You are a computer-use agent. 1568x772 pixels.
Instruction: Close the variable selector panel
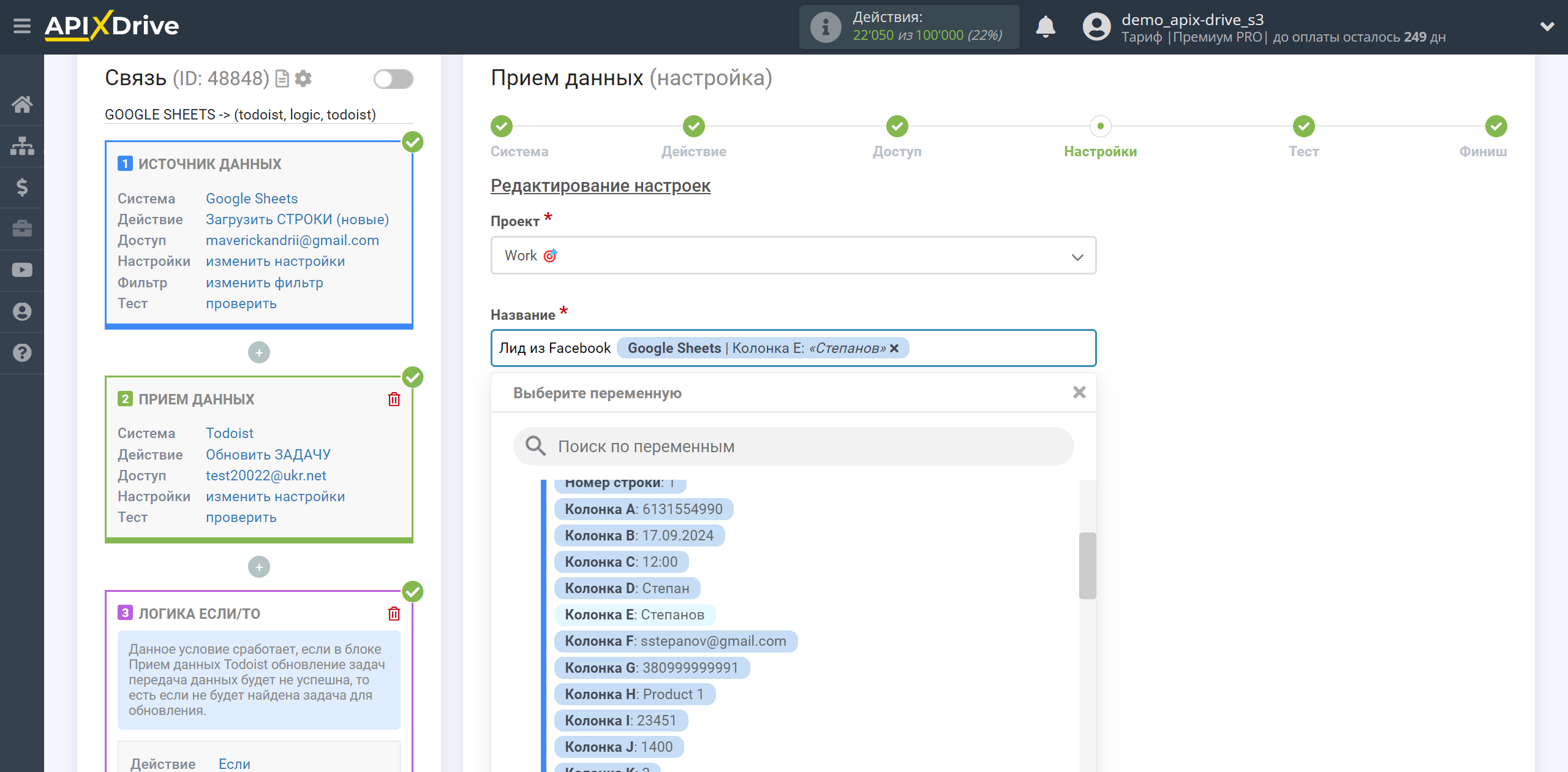click(x=1079, y=392)
